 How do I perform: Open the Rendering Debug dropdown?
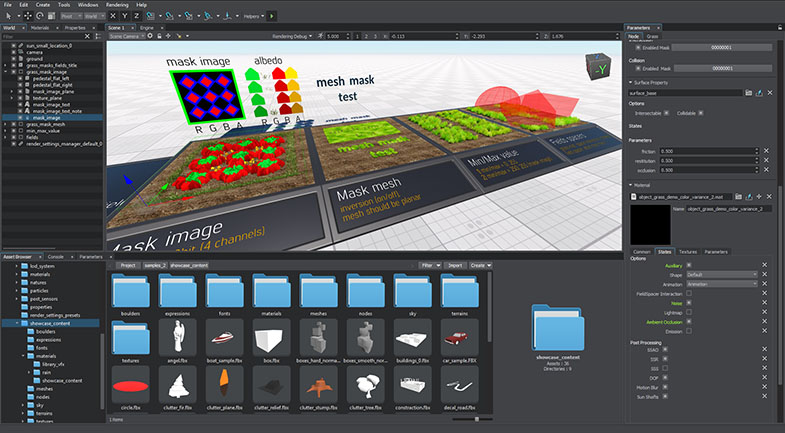(x=292, y=36)
